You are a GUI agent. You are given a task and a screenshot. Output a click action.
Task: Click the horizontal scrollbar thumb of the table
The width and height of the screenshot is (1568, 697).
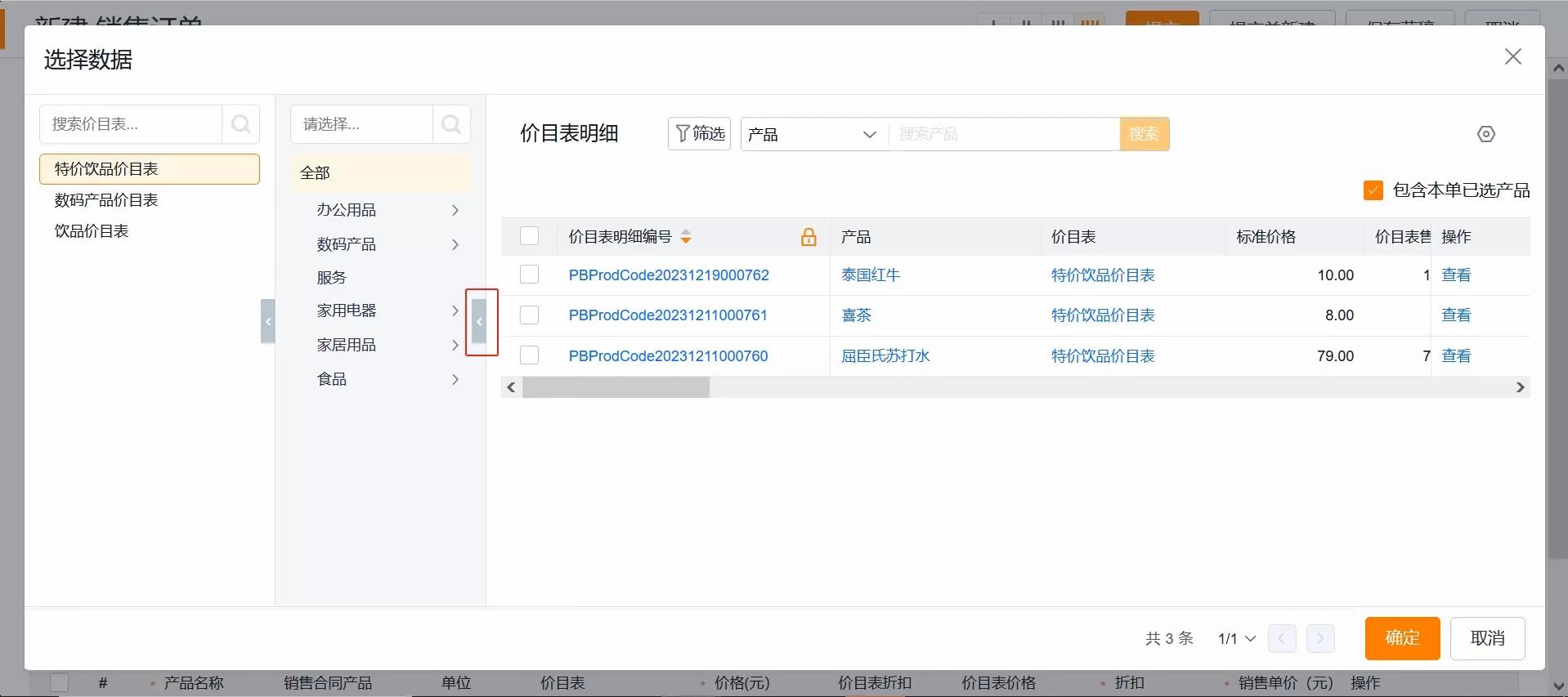coord(616,387)
